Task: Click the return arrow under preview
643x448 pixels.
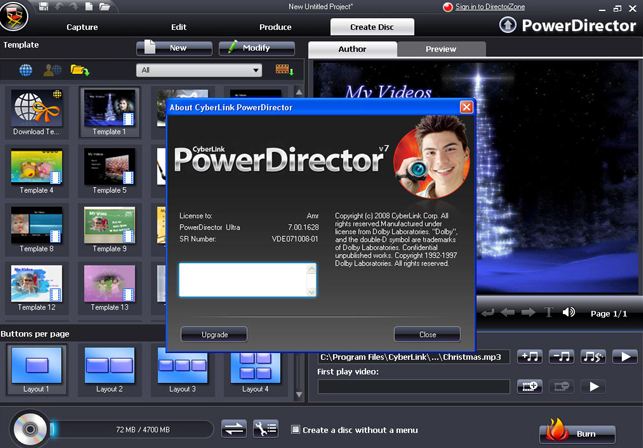Action: pyautogui.click(x=487, y=313)
